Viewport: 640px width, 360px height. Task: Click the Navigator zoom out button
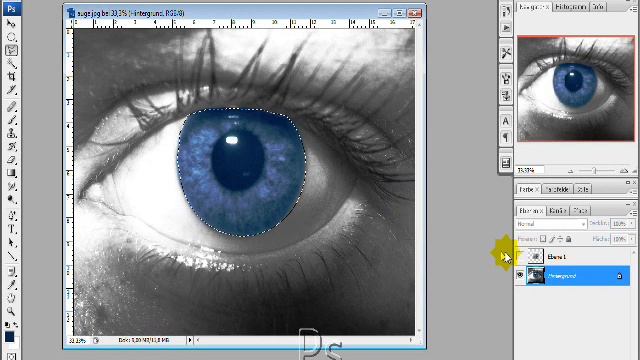571,171
